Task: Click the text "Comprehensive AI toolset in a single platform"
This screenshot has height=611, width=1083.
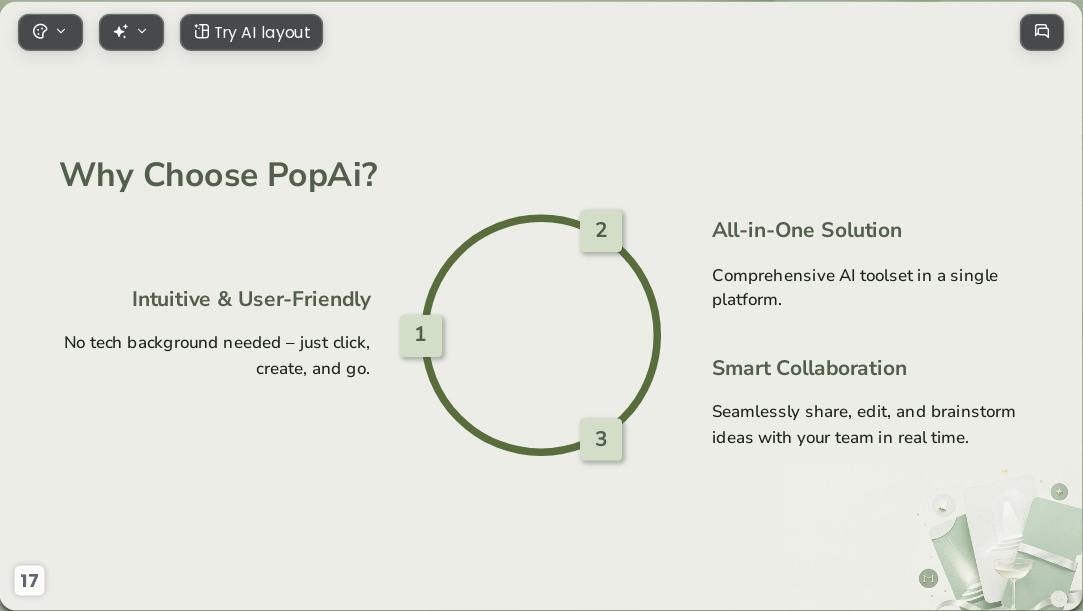Action: point(855,287)
